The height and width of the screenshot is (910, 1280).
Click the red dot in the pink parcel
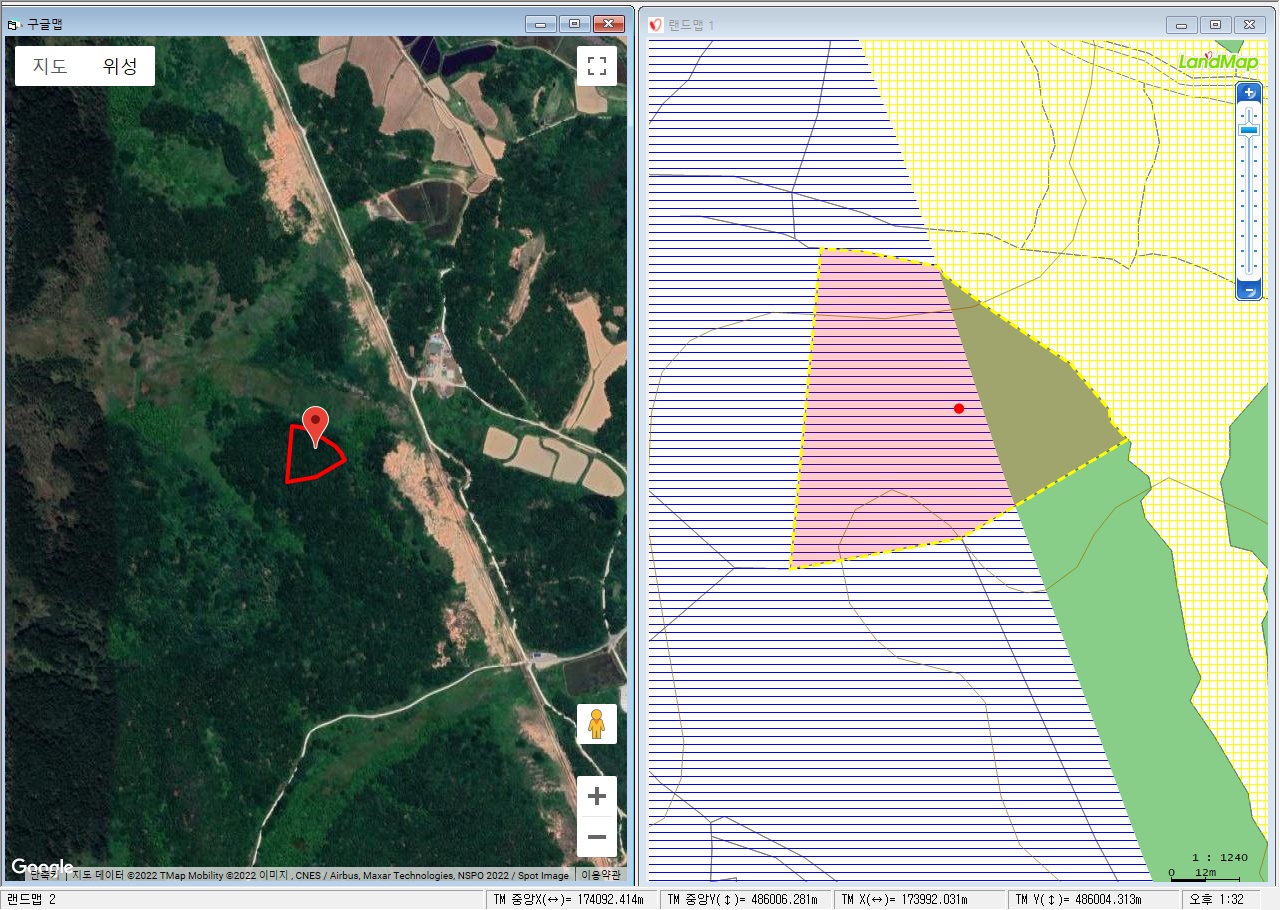click(x=959, y=408)
